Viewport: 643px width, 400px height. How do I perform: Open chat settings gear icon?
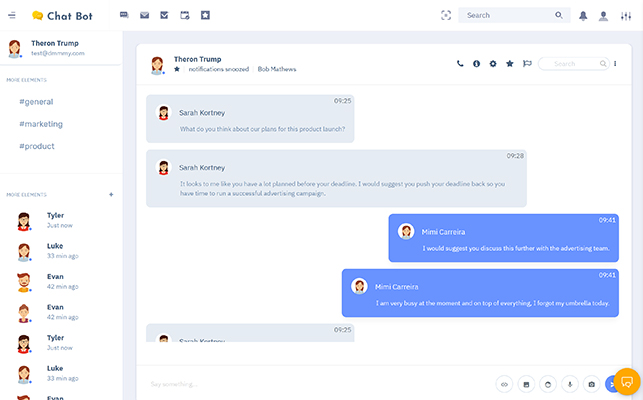coord(493,64)
